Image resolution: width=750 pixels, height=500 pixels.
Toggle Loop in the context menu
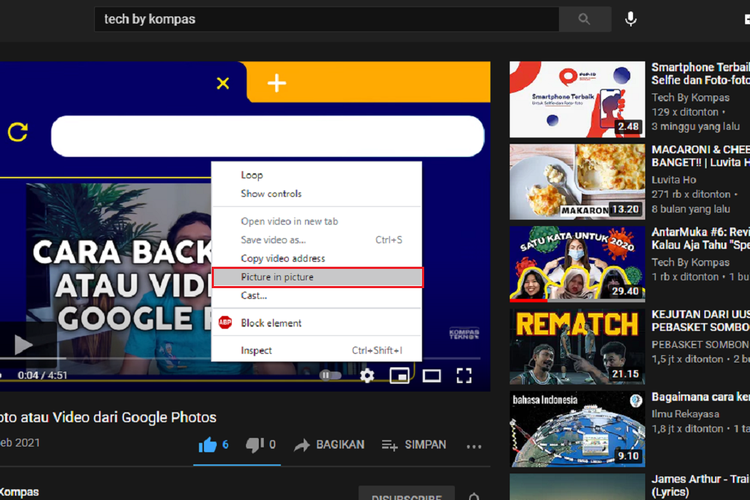pos(252,175)
